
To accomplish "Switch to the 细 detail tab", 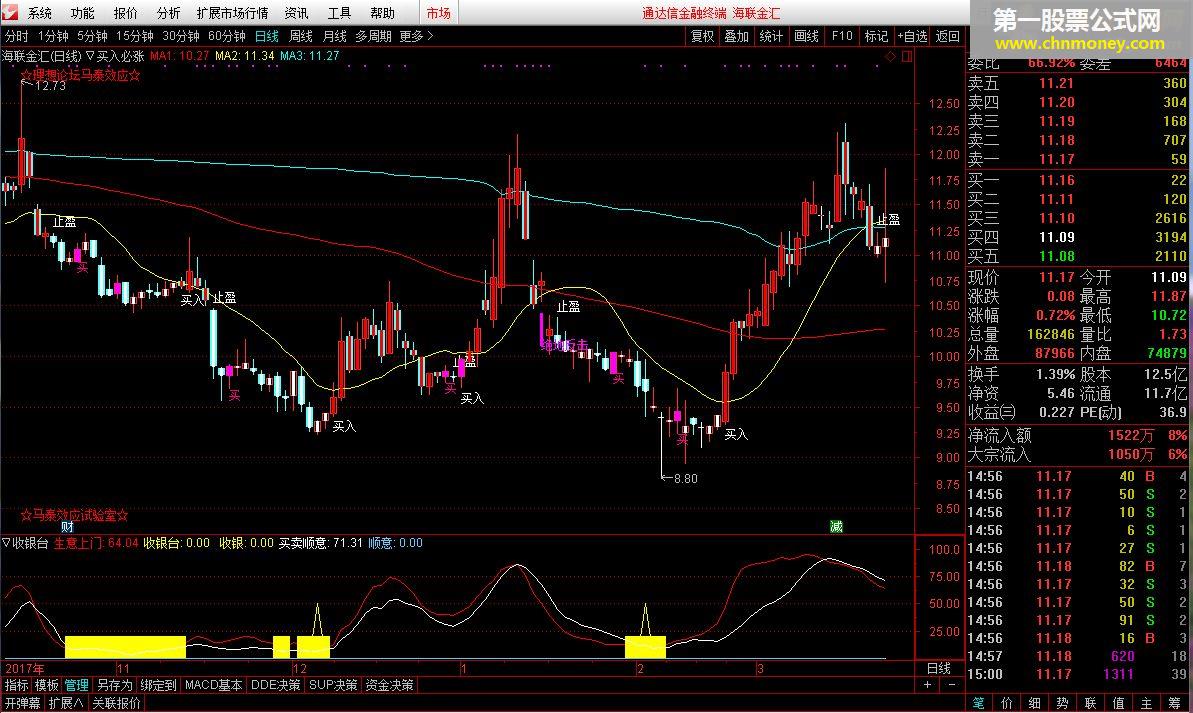I will pyautogui.click(x=1035, y=703).
